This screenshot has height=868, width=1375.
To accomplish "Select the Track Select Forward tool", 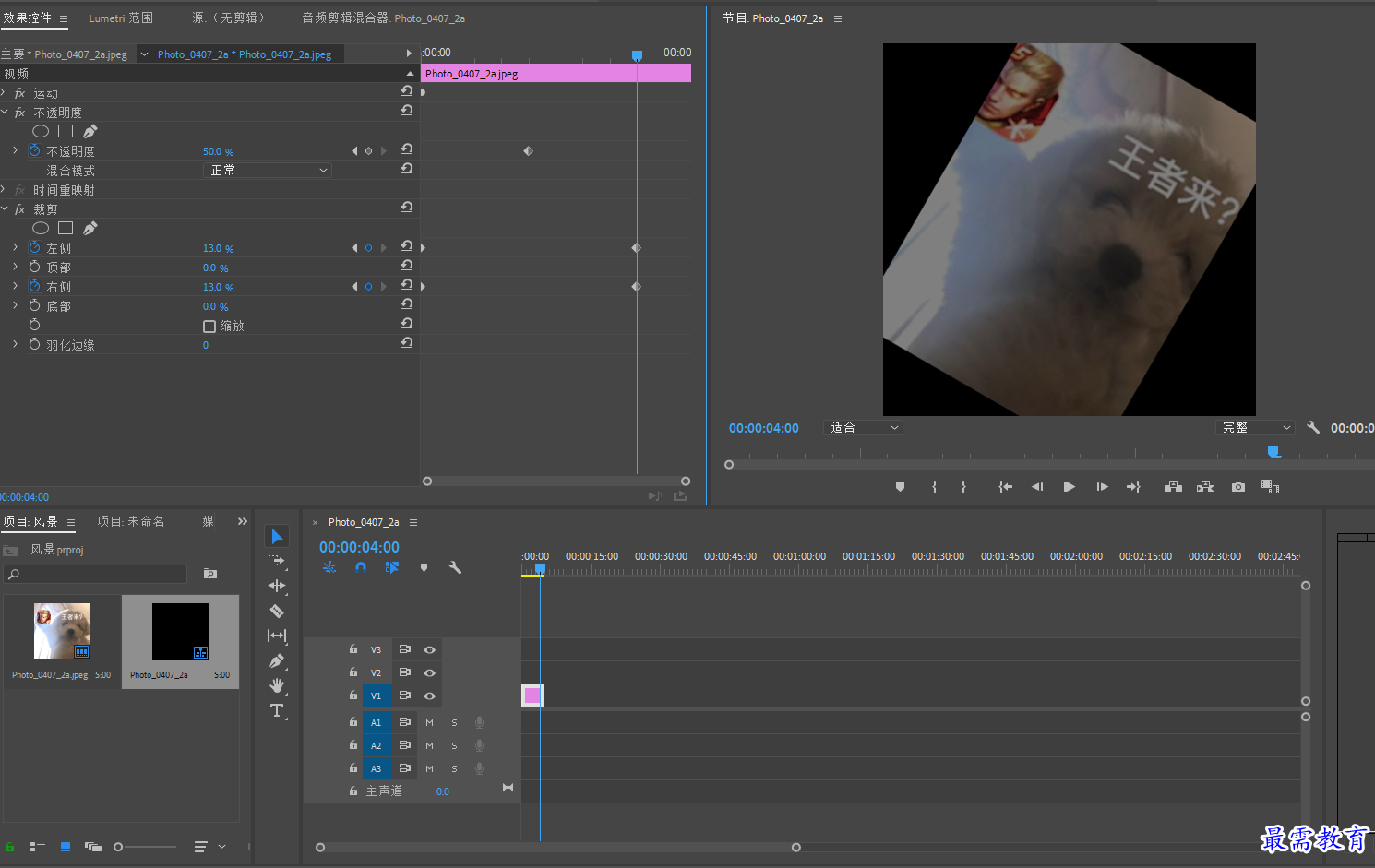I will pyautogui.click(x=277, y=561).
